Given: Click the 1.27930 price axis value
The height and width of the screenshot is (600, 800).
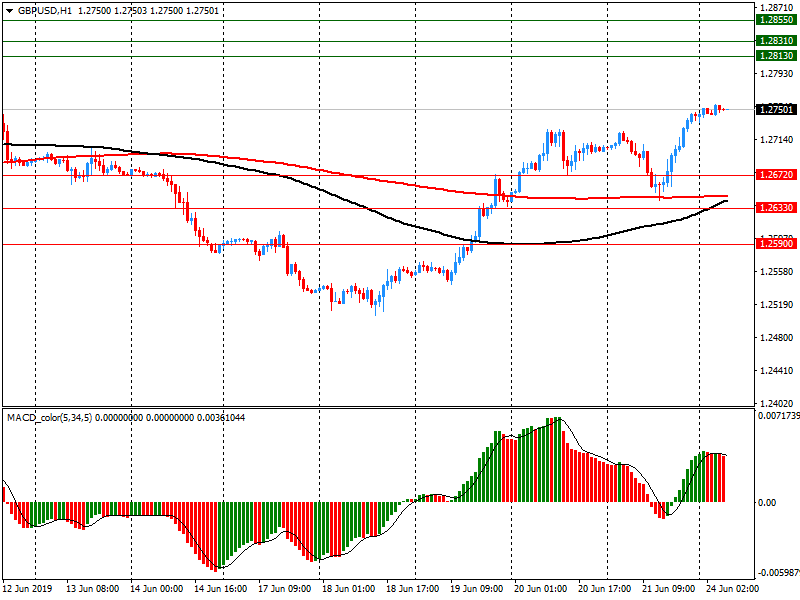Looking at the screenshot, I should click(777, 74).
